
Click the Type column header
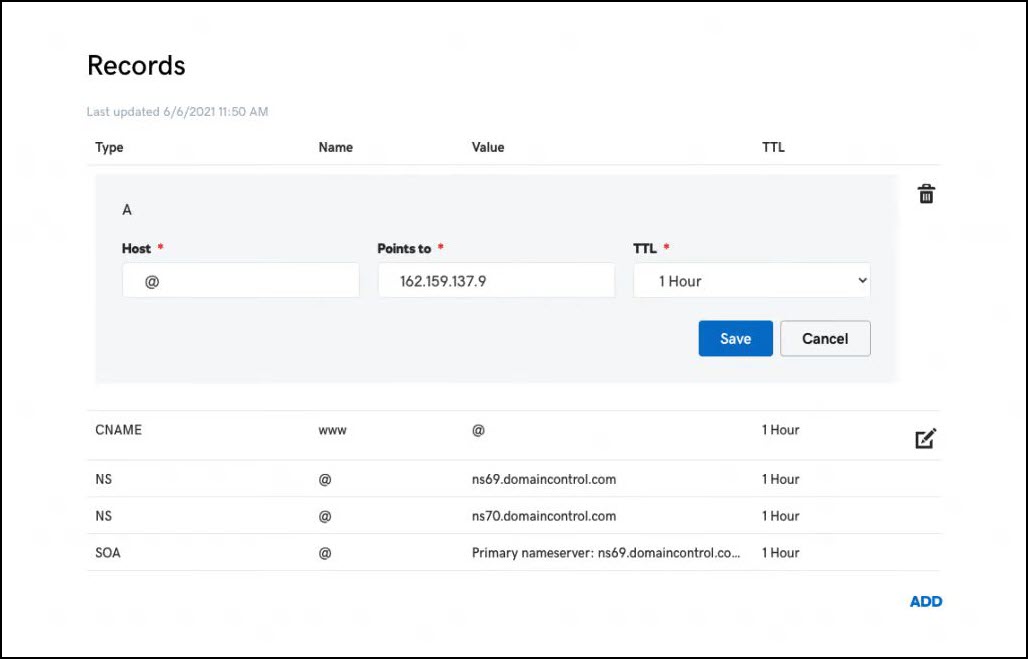point(109,147)
